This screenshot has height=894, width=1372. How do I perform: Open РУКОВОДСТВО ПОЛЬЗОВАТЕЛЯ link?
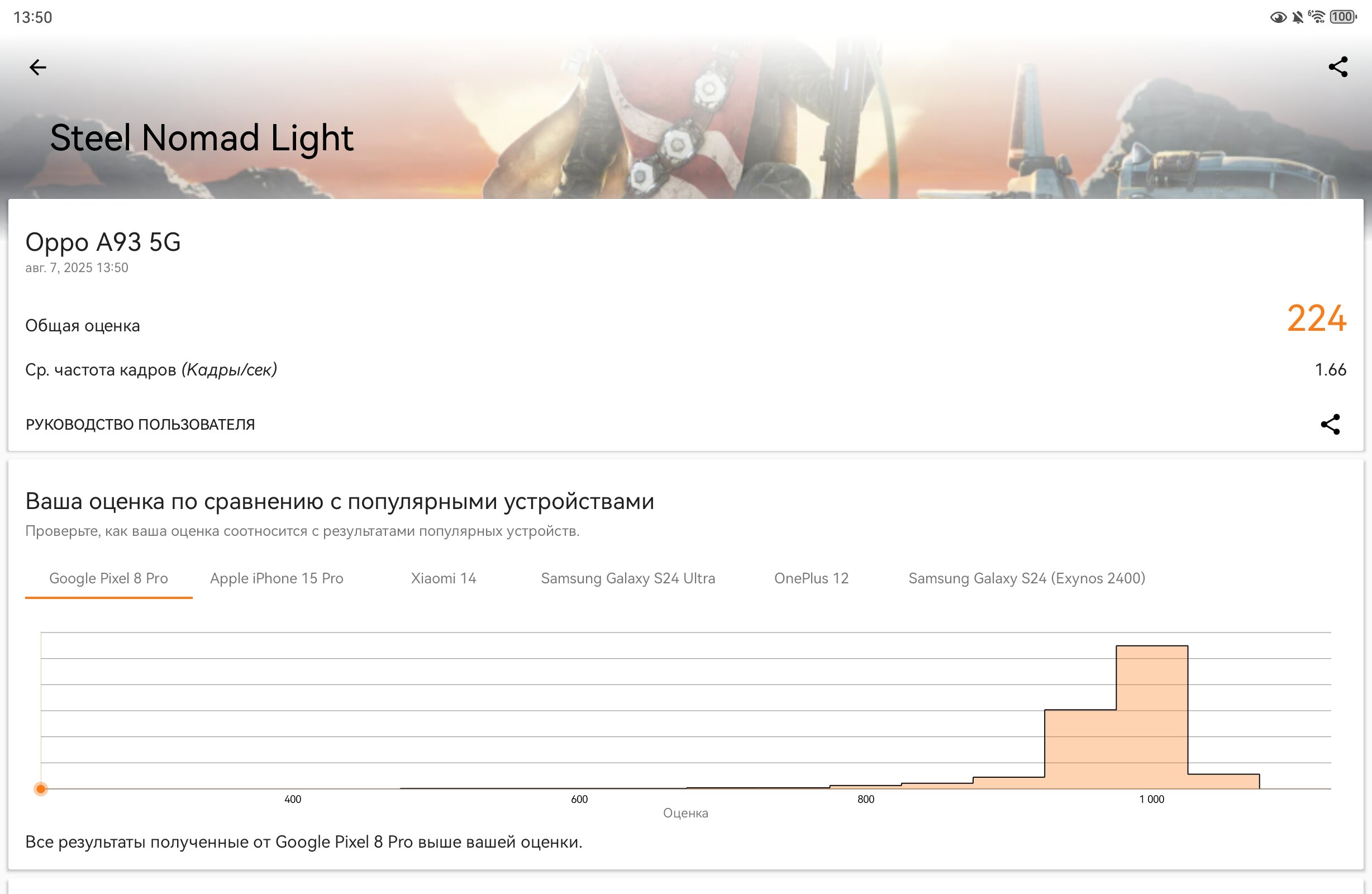tap(140, 425)
